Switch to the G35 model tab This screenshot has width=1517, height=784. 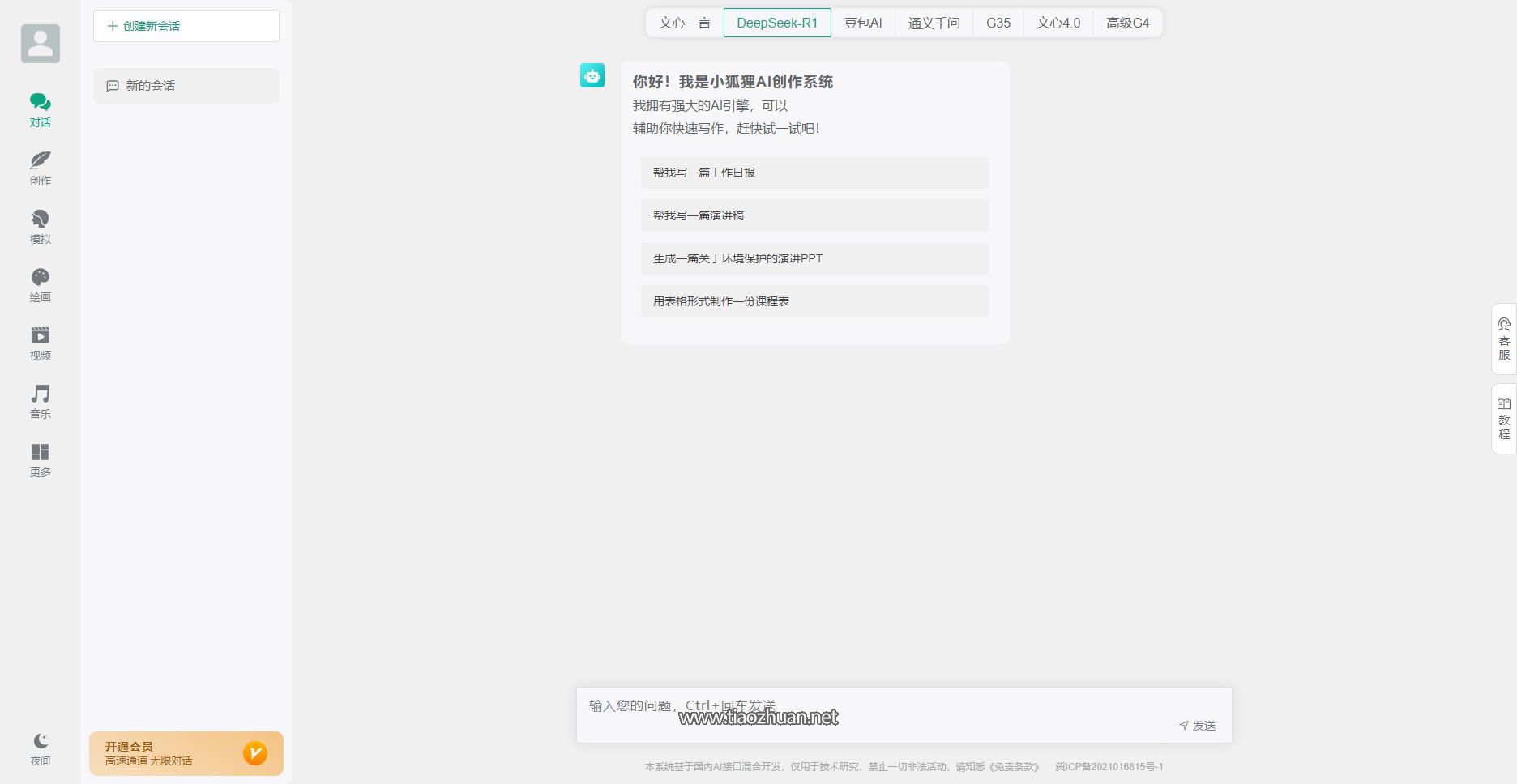998,23
